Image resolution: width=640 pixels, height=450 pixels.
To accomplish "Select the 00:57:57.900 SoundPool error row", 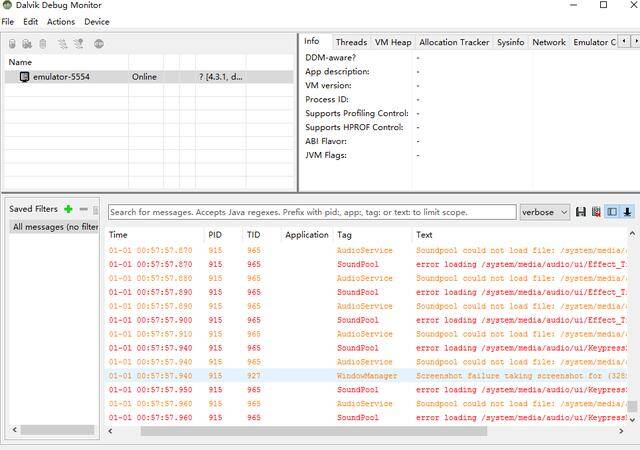I will pyautogui.click(x=367, y=320).
